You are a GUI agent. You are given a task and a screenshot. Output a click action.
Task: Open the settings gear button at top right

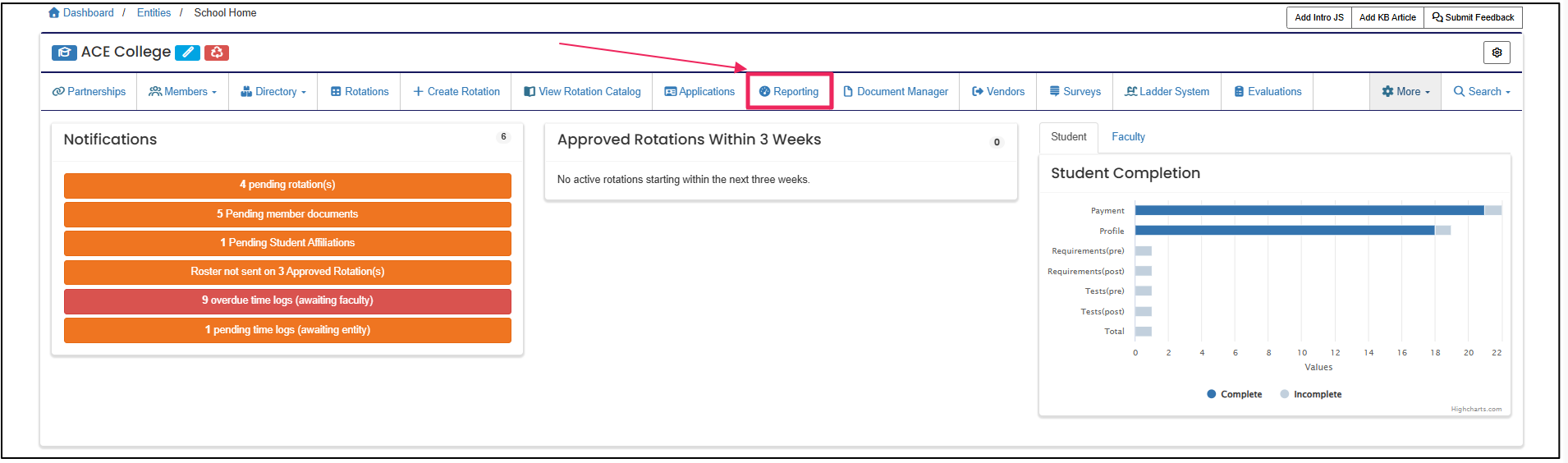(x=1497, y=53)
